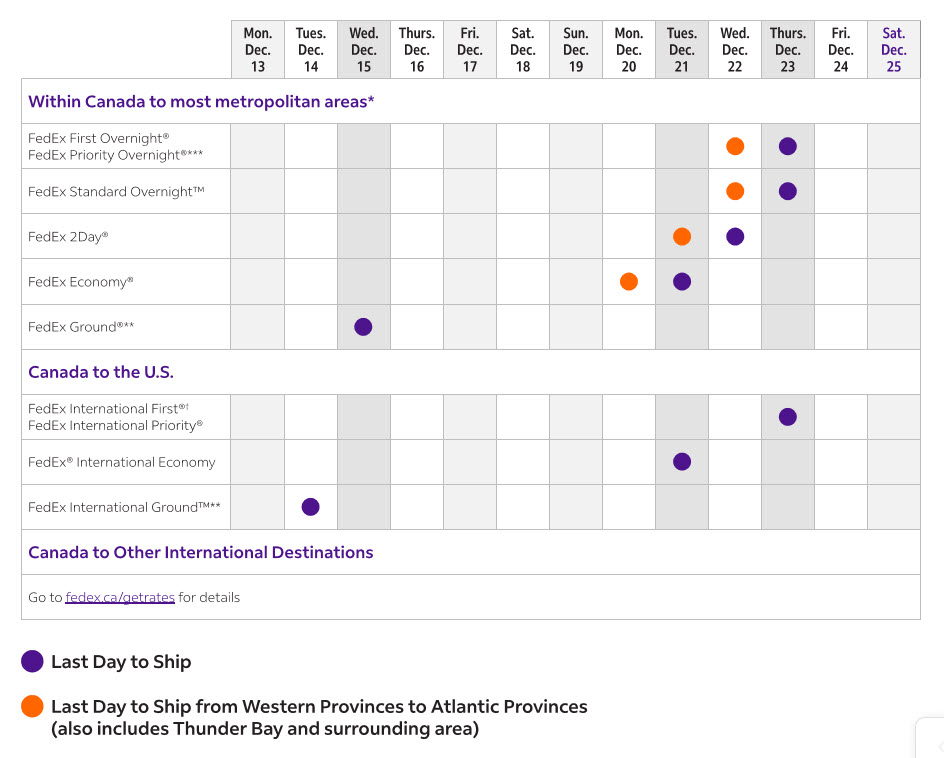Click the "Last Day to Ship from Western Provinces" legend text
This screenshot has width=944, height=758.
coord(319,706)
